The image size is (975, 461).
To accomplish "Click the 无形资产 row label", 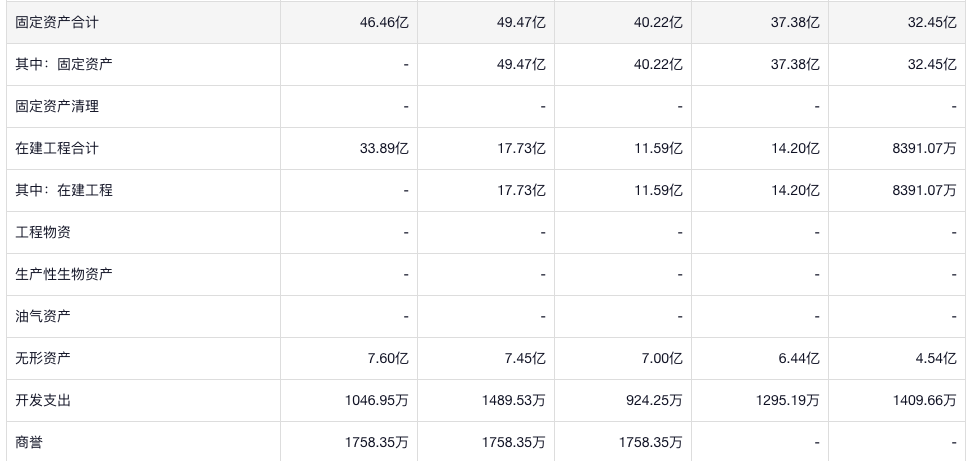I will 43,358.
